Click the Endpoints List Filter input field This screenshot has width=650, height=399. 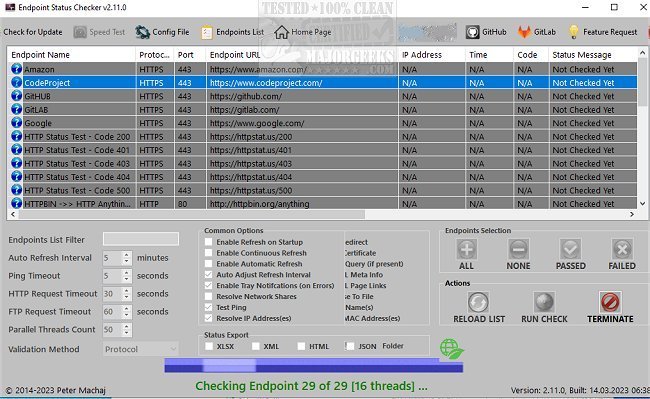(141, 239)
